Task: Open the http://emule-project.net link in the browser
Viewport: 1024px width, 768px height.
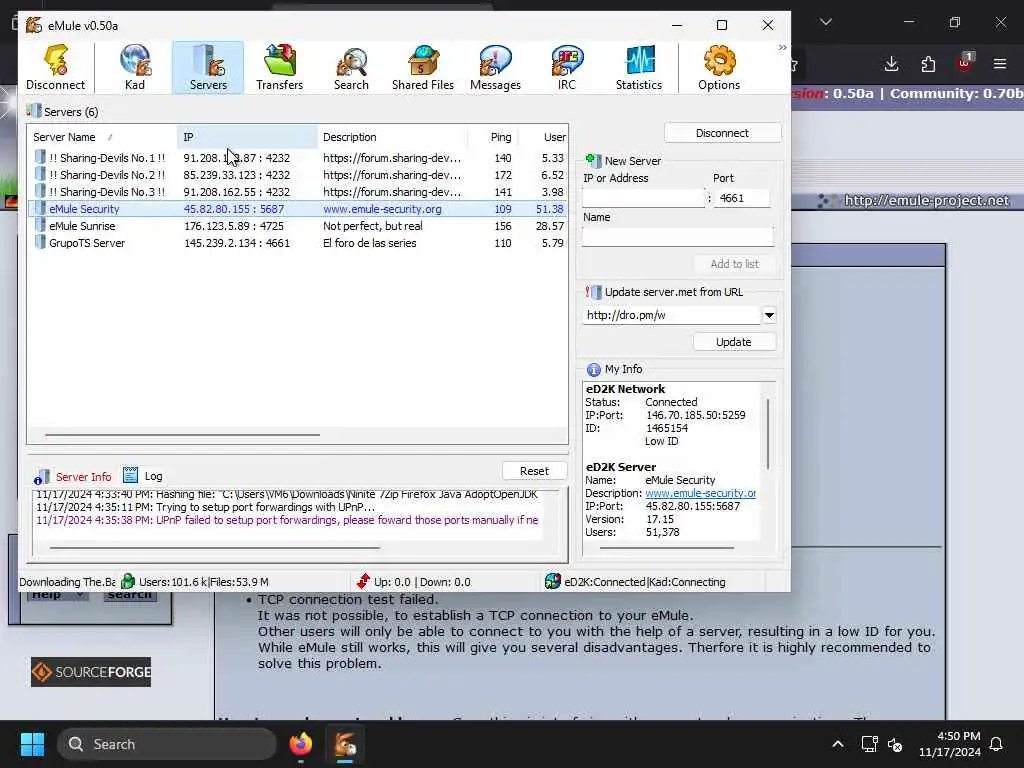Action: (926, 200)
